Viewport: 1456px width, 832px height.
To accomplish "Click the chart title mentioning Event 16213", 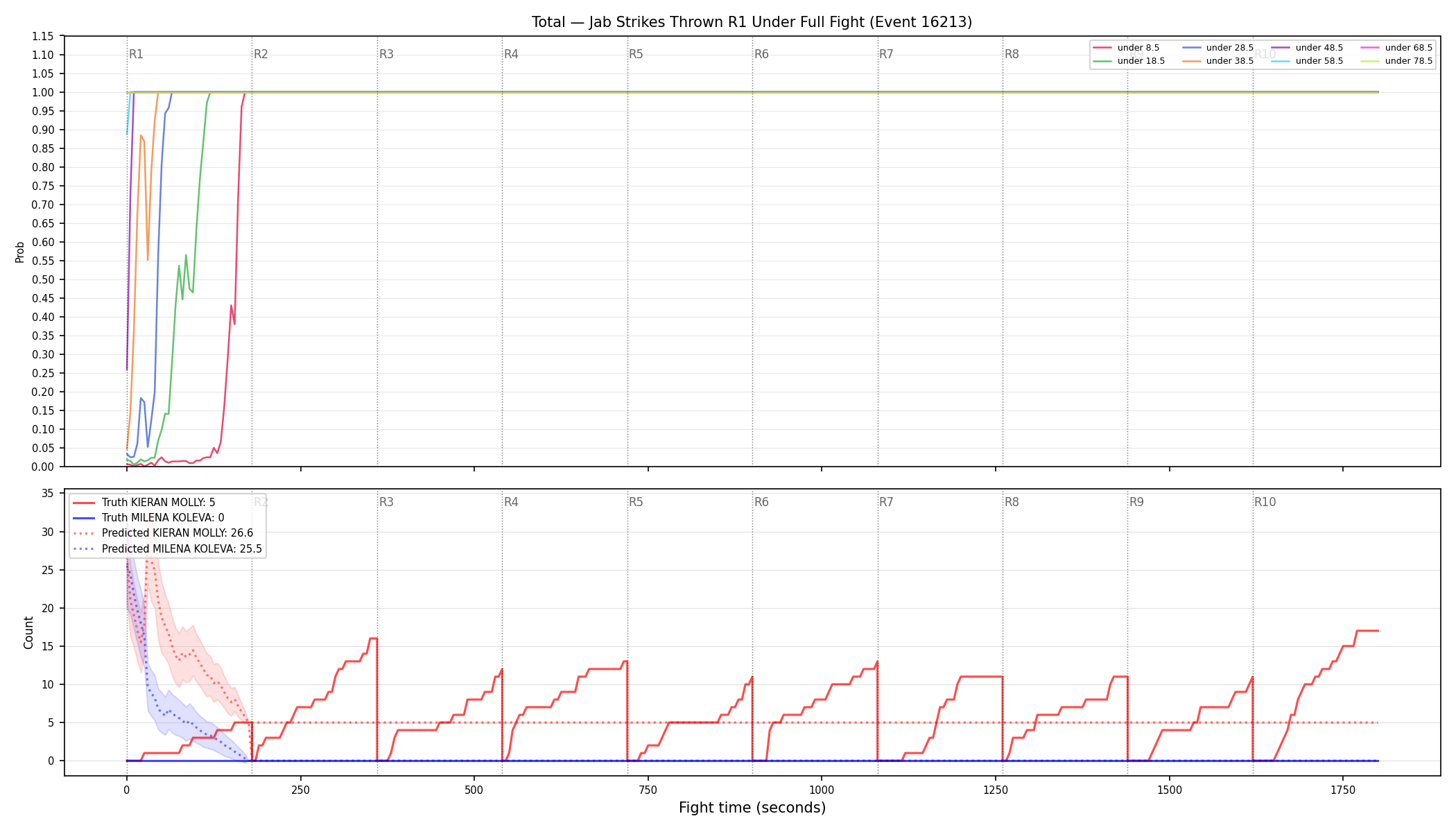I will point(752,22).
